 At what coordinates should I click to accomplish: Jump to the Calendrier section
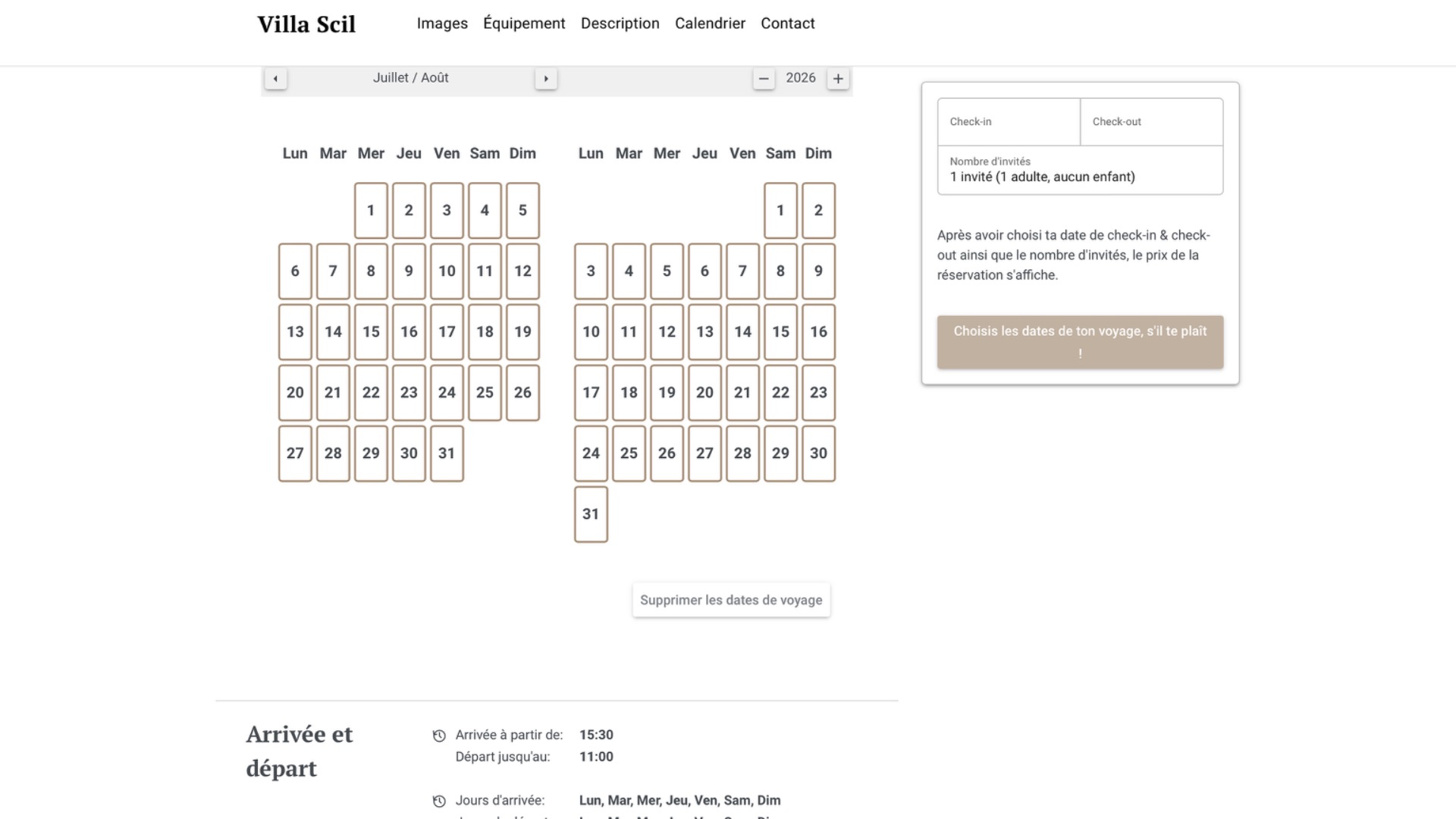point(710,24)
